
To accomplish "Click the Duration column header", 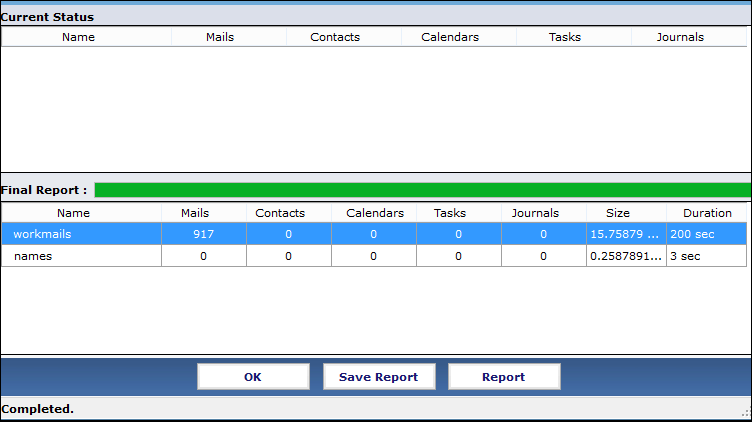I will click(706, 213).
